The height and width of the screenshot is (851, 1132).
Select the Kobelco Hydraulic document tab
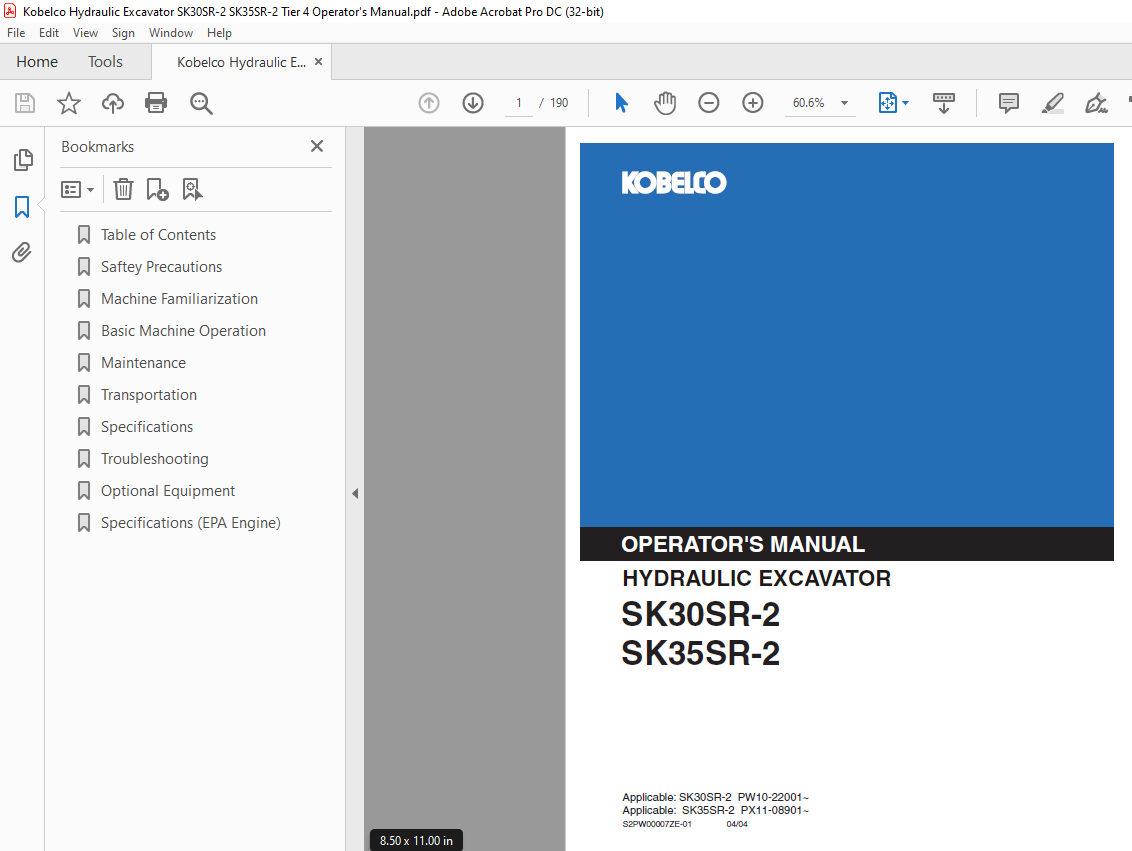[x=241, y=62]
